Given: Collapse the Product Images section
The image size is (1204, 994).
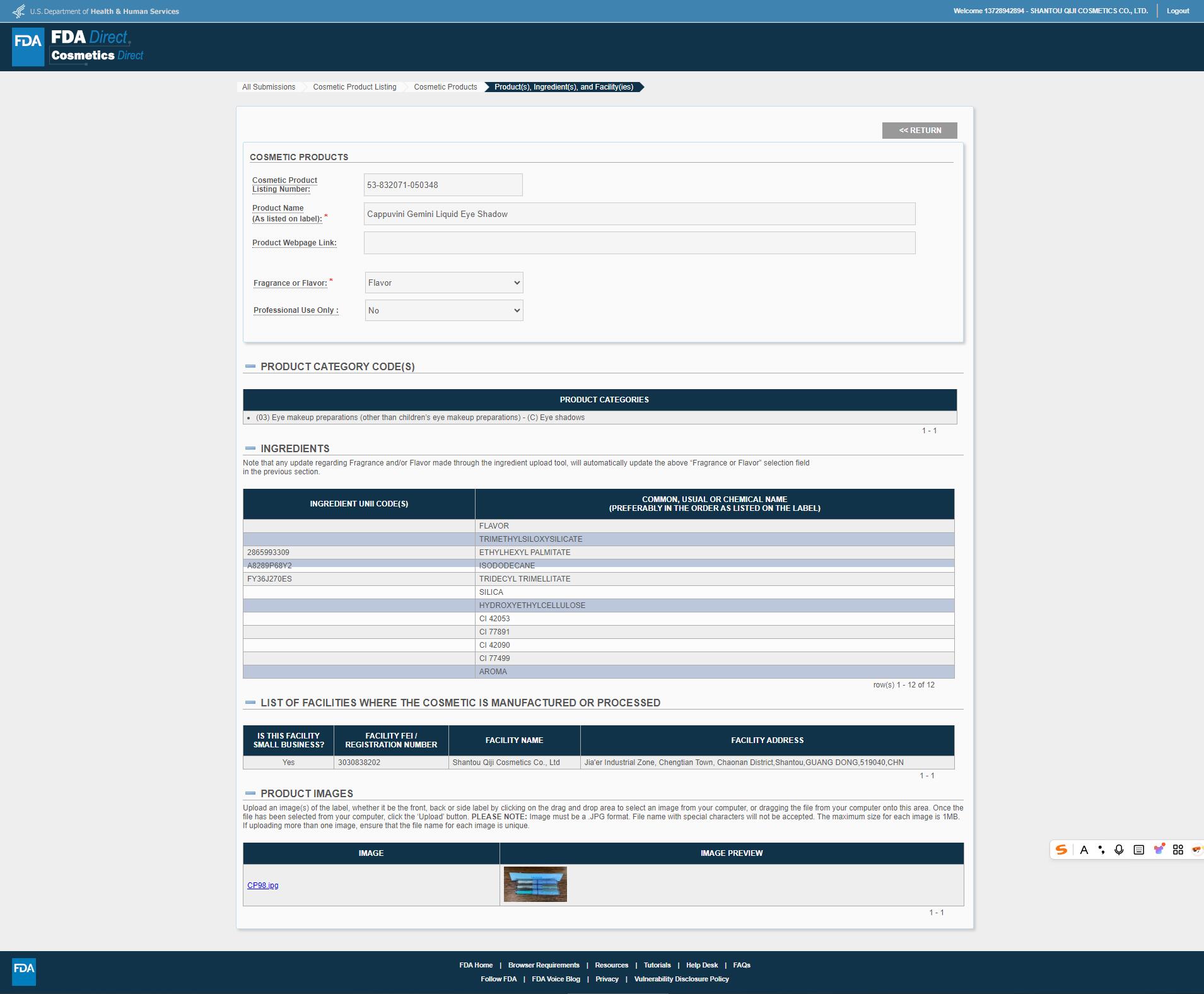Looking at the screenshot, I should tap(250, 793).
